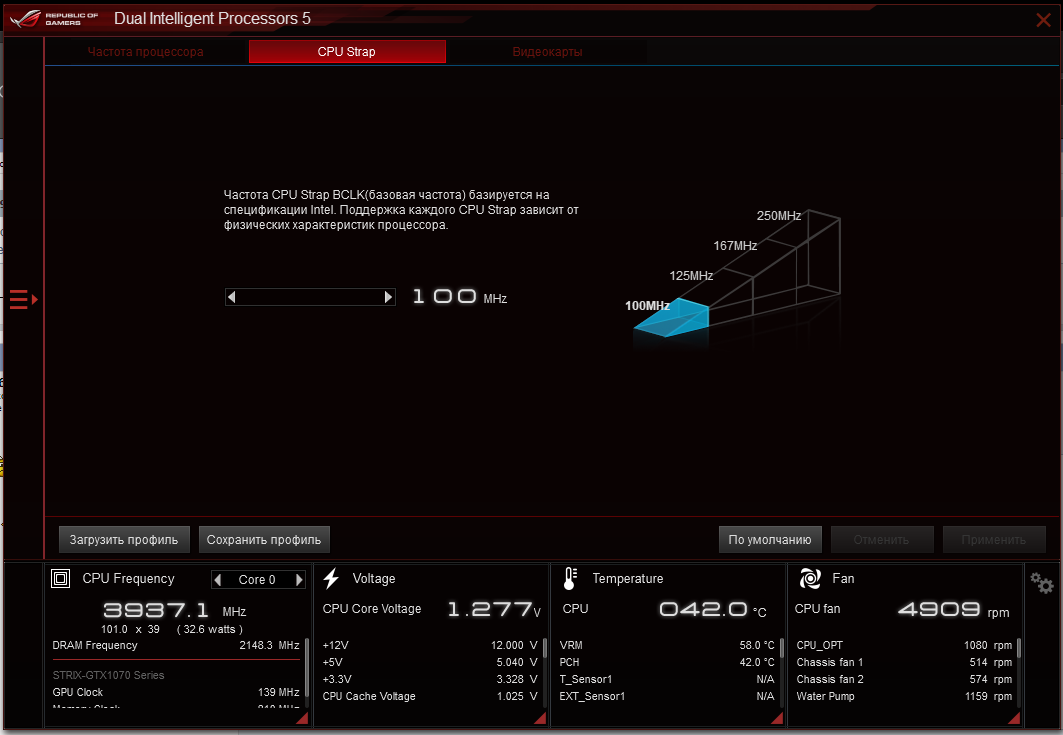This screenshot has height=735, width=1063.
Task: Click the ROG Republic of Gamers logo
Action: pyautogui.click(x=54, y=19)
